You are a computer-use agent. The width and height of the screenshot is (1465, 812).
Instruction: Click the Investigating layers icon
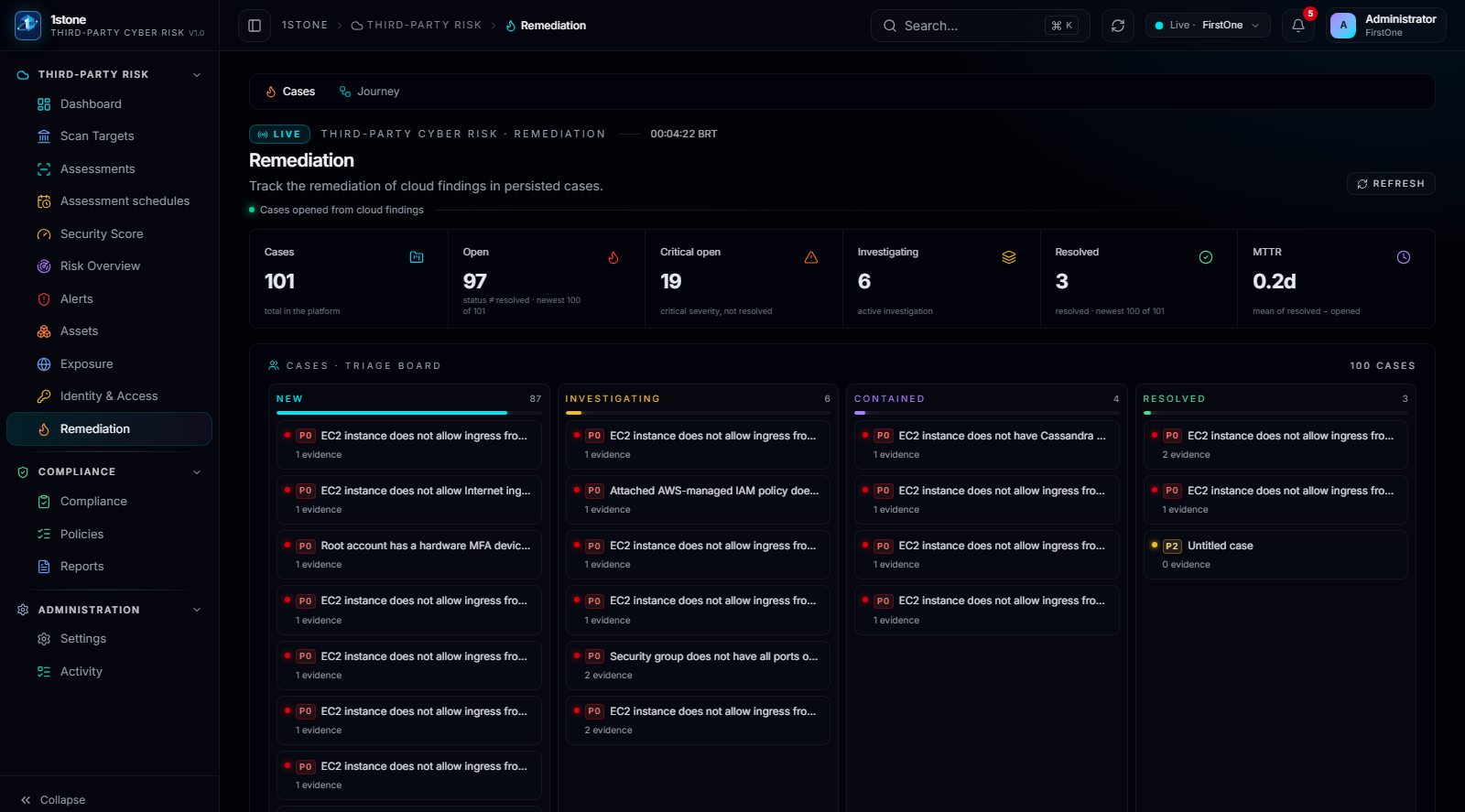click(x=1009, y=257)
